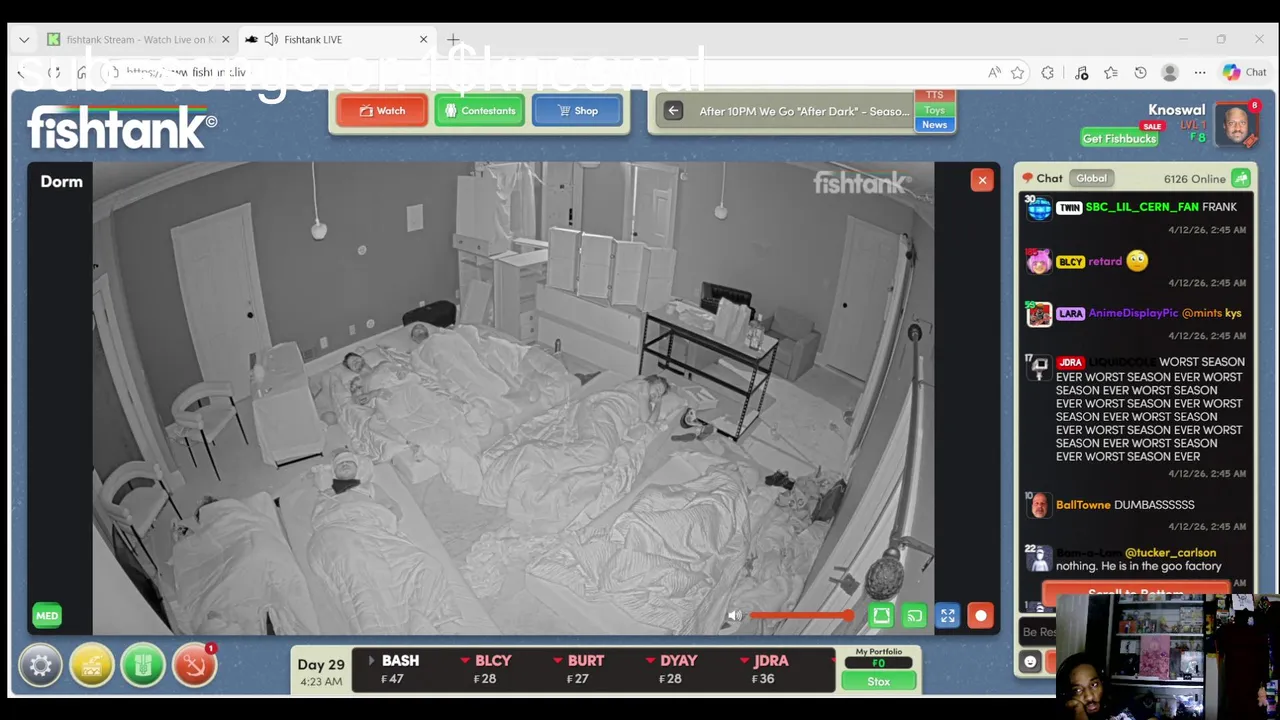Open the green round icon button
The height and width of the screenshot is (720, 1280).
tap(143, 665)
